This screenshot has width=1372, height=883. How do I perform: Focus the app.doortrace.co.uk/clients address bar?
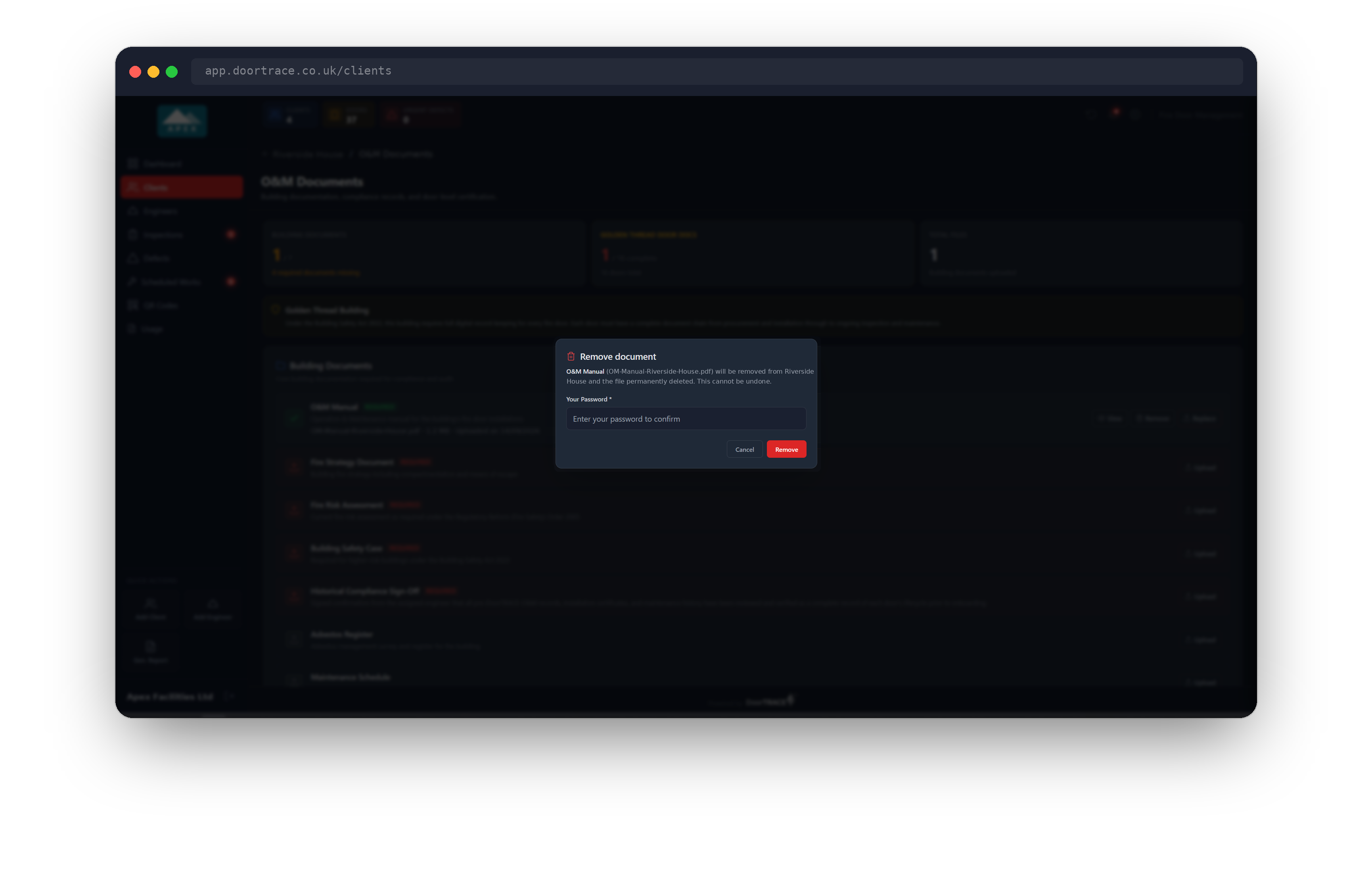pyautogui.click(x=717, y=71)
